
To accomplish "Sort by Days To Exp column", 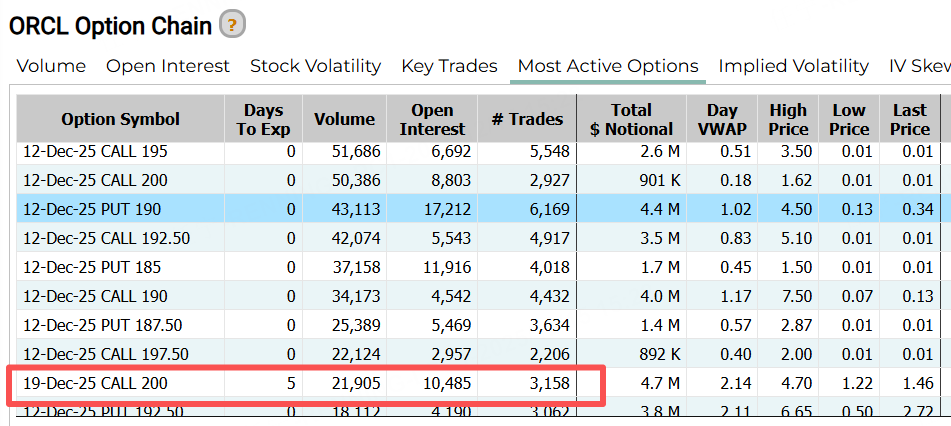I will pos(263,119).
